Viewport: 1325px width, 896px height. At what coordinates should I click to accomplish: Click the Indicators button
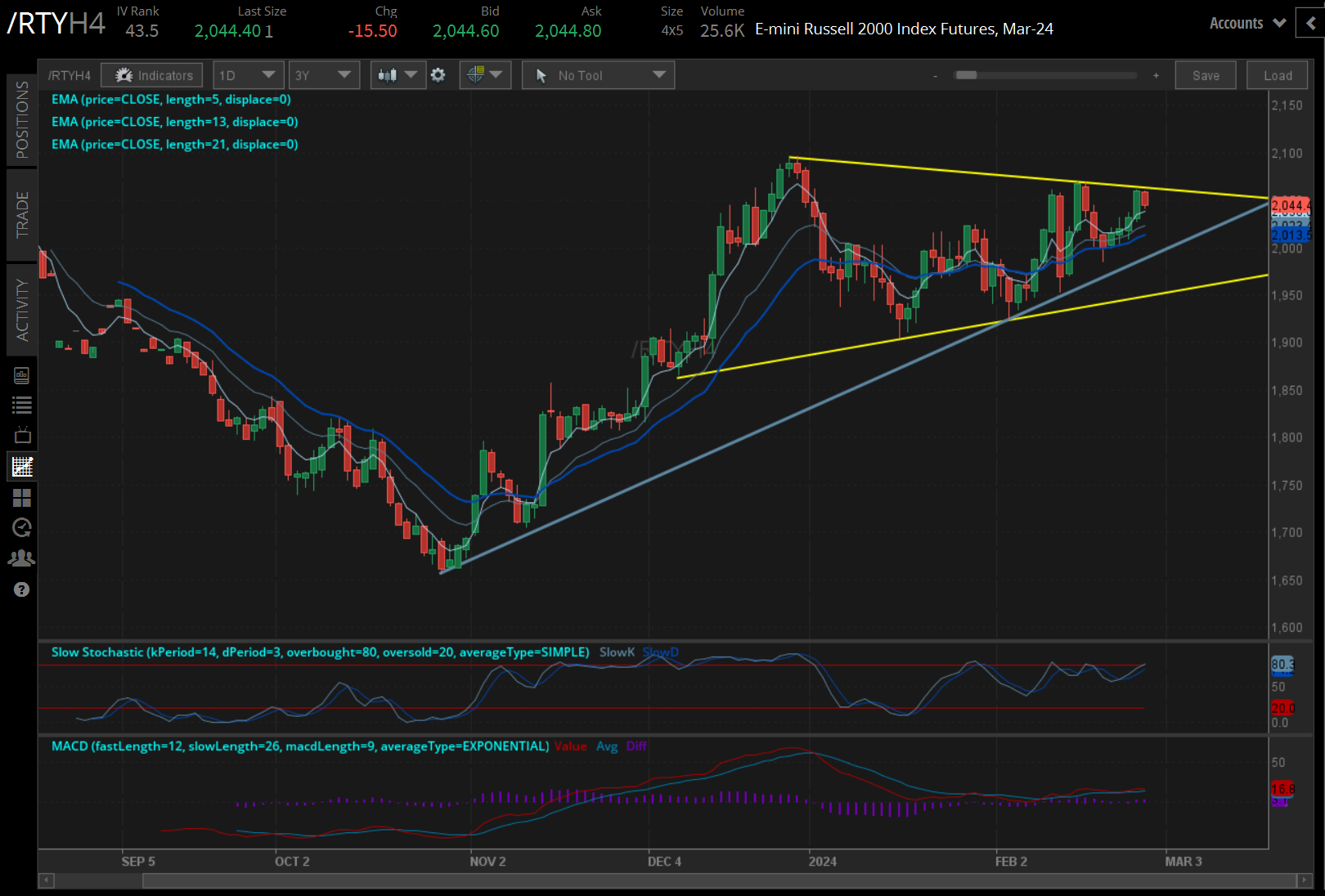tap(153, 75)
